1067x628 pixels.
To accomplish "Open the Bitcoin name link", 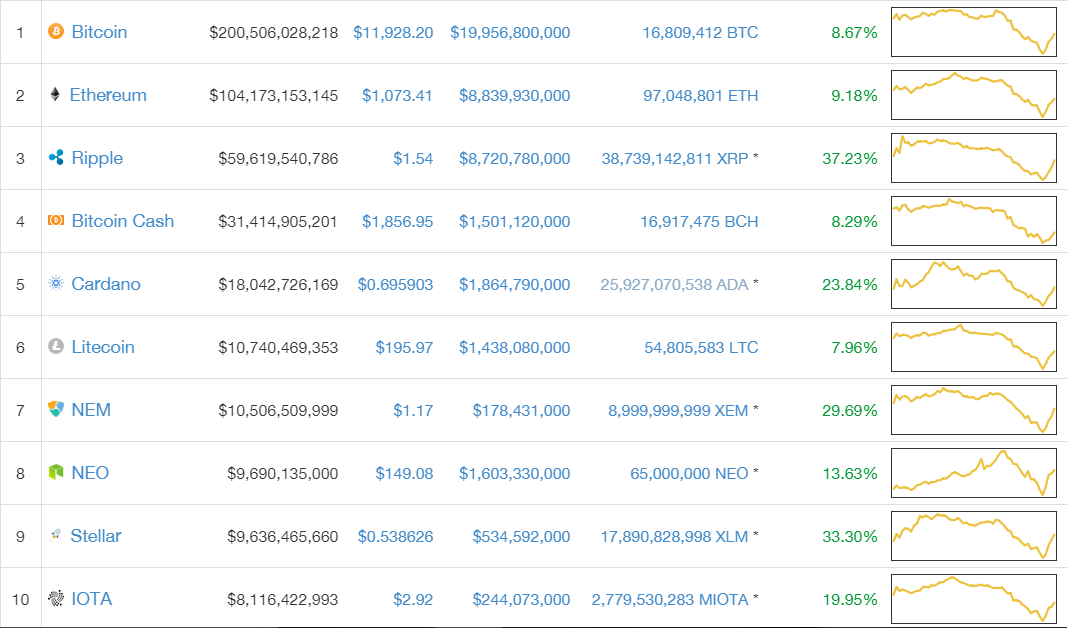I will (x=99, y=32).
